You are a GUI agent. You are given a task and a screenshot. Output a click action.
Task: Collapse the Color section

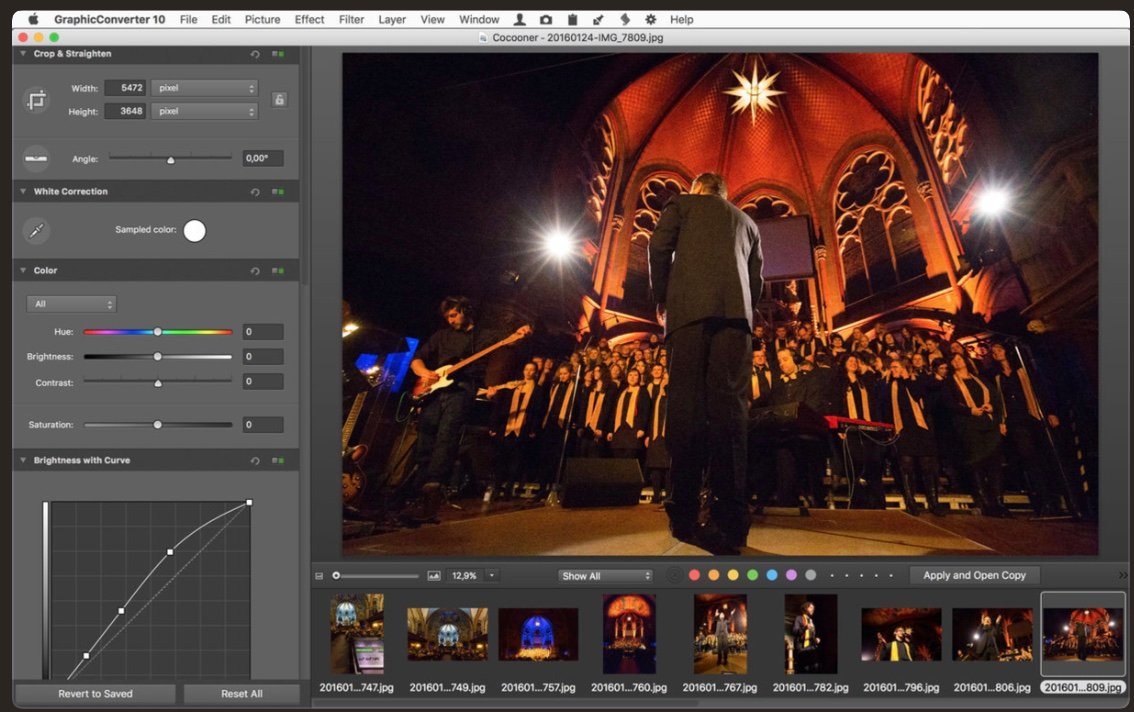click(23, 270)
